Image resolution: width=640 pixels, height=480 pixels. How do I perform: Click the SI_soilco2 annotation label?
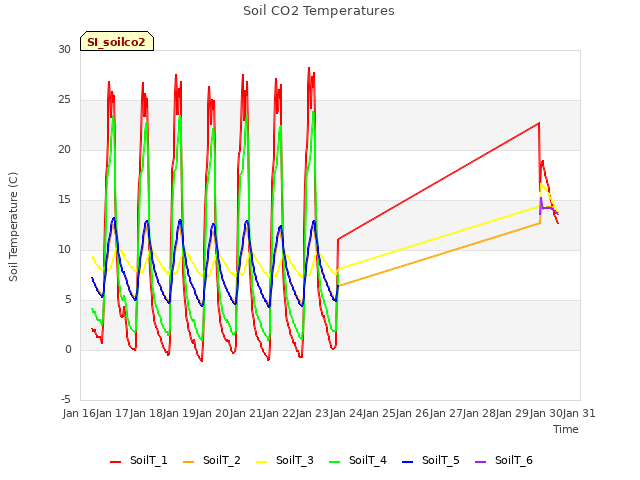[117, 42]
